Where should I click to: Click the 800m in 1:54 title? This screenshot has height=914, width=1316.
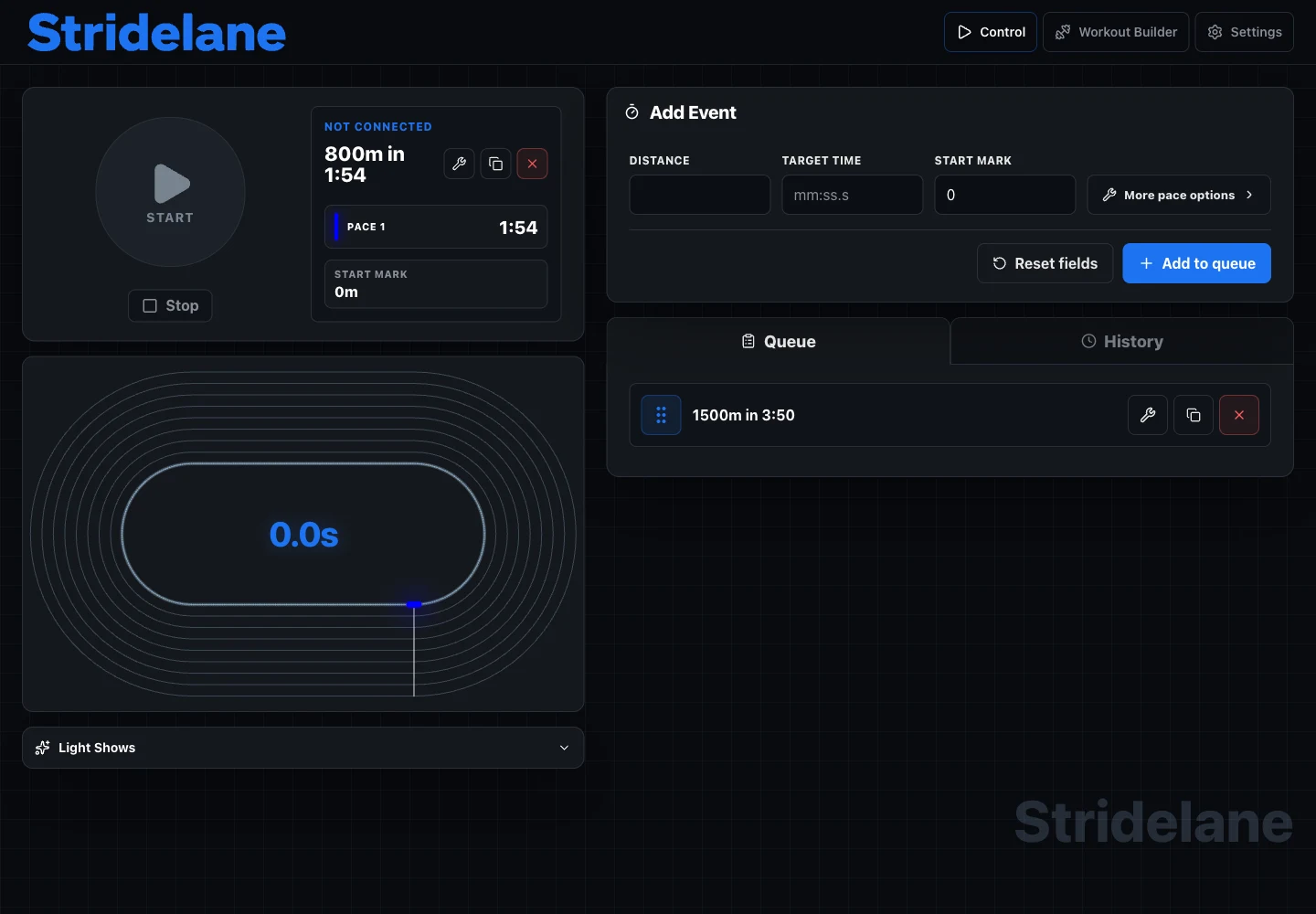(365, 165)
